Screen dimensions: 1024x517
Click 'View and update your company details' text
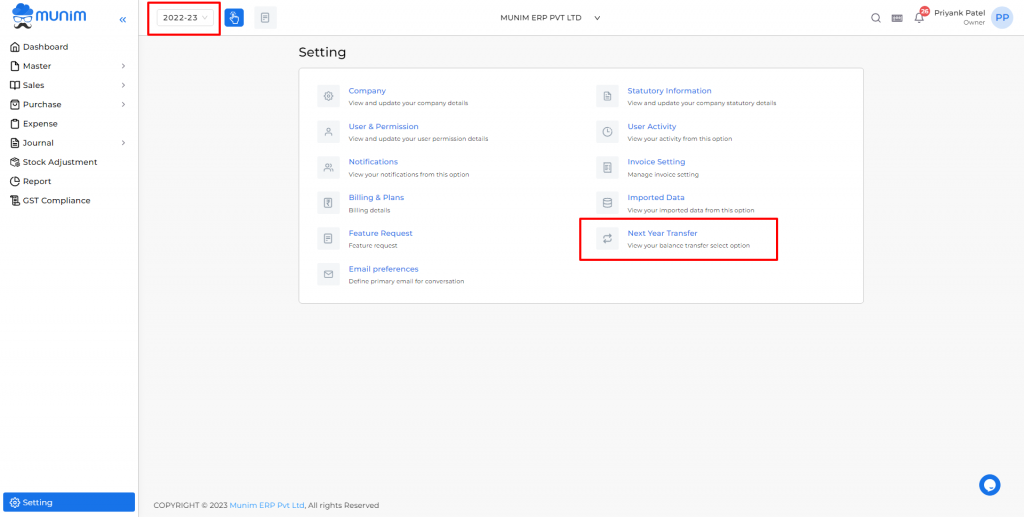click(408, 103)
